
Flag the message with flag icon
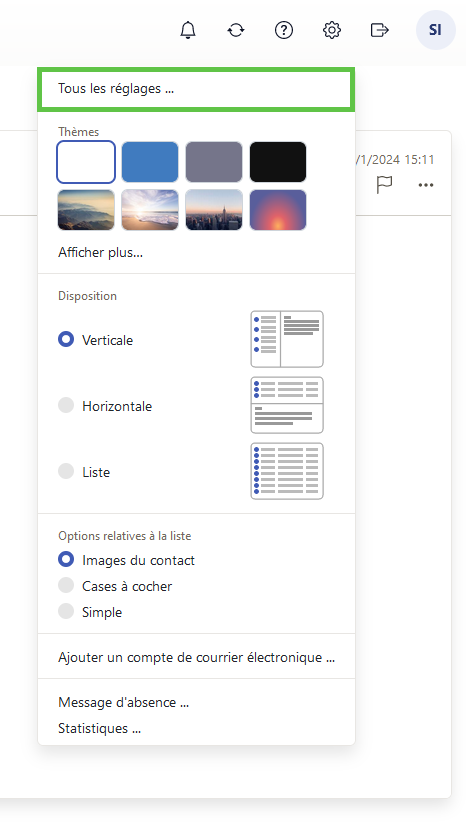(x=384, y=185)
